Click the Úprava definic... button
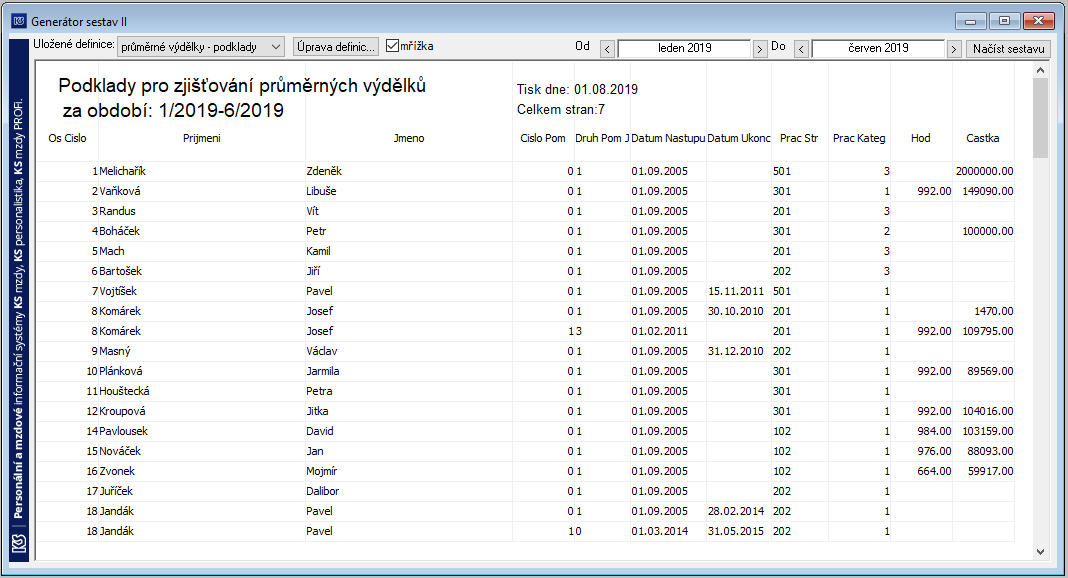 [336, 47]
